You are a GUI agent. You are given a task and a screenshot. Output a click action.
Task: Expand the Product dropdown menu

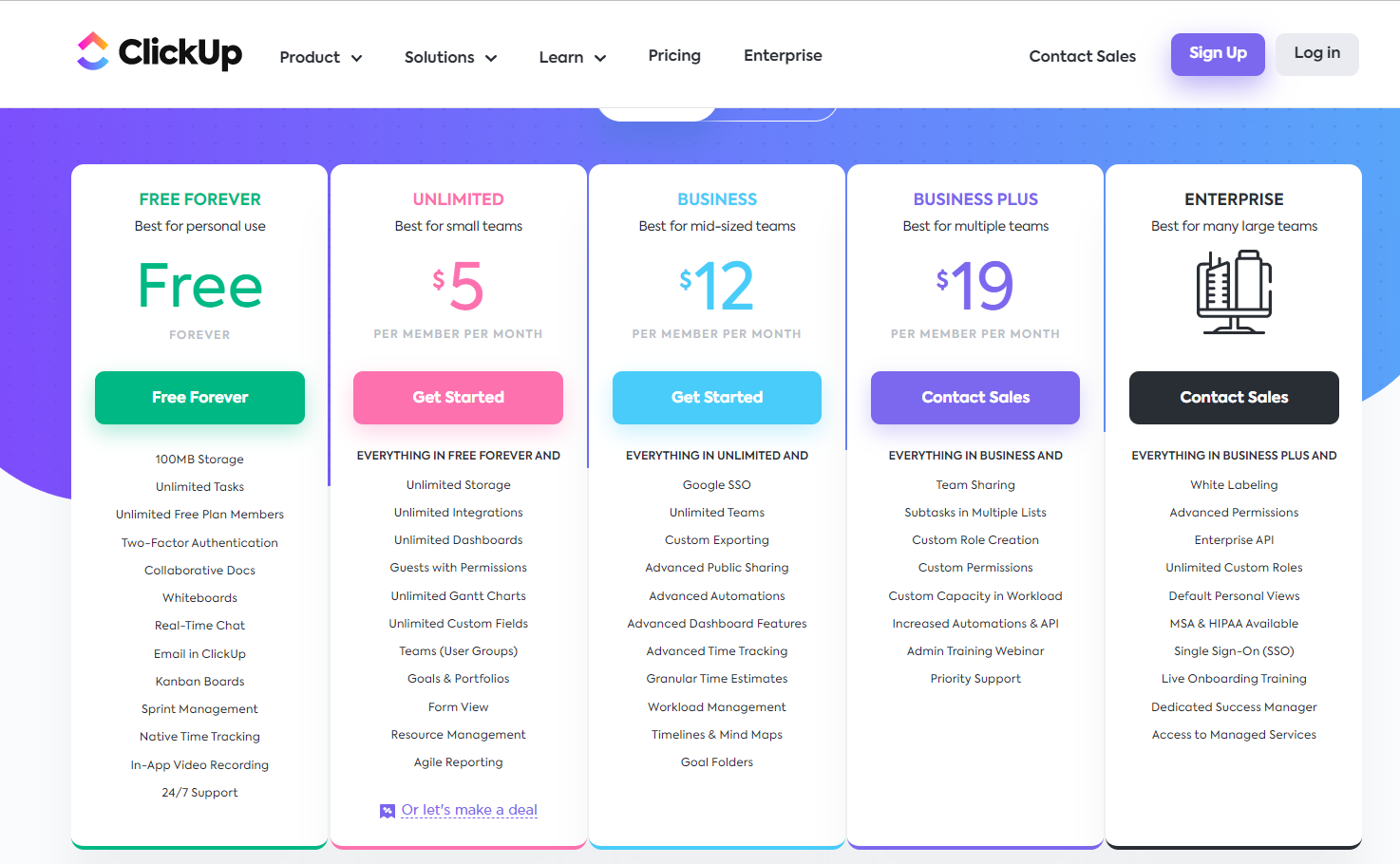pos(321,57)
